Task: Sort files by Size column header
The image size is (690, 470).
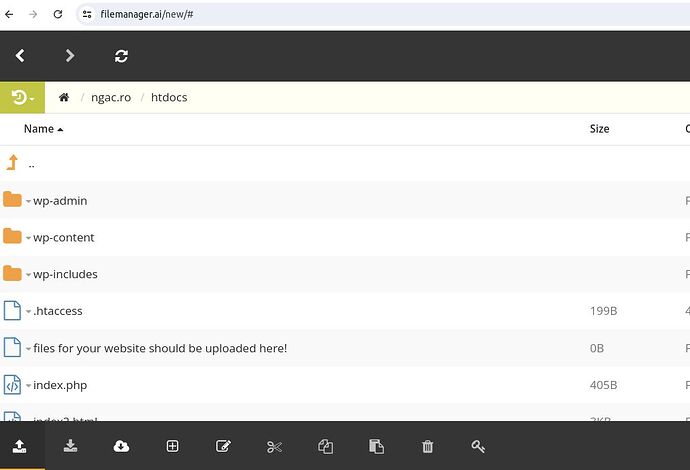Action: click(599, 129)
